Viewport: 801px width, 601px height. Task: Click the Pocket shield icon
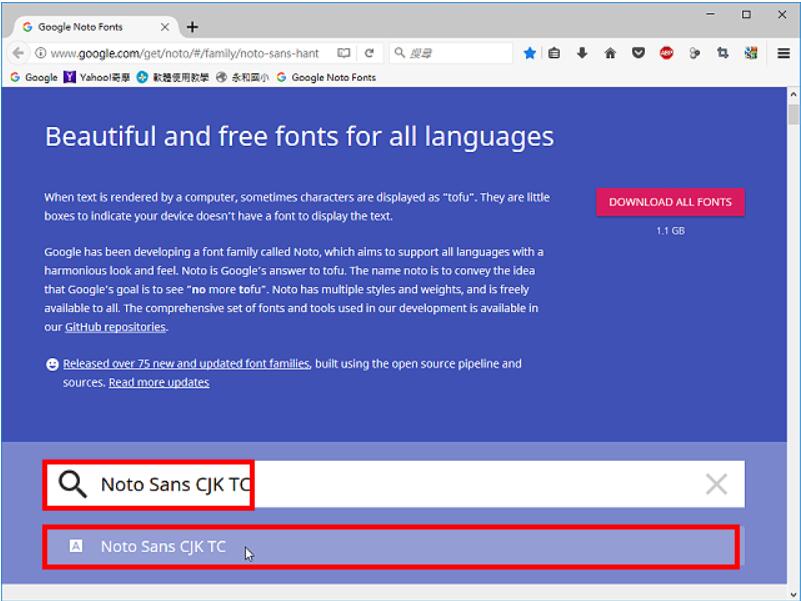click(638, 53)
